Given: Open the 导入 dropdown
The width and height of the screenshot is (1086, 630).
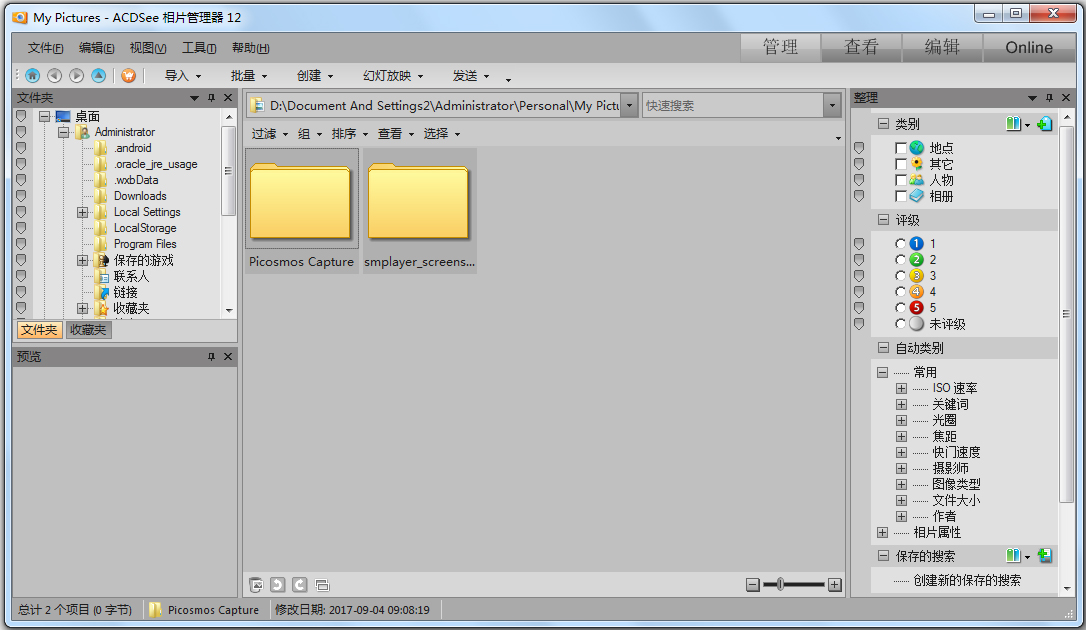Looking at the screenshot, I should click(x=183, y=75).
